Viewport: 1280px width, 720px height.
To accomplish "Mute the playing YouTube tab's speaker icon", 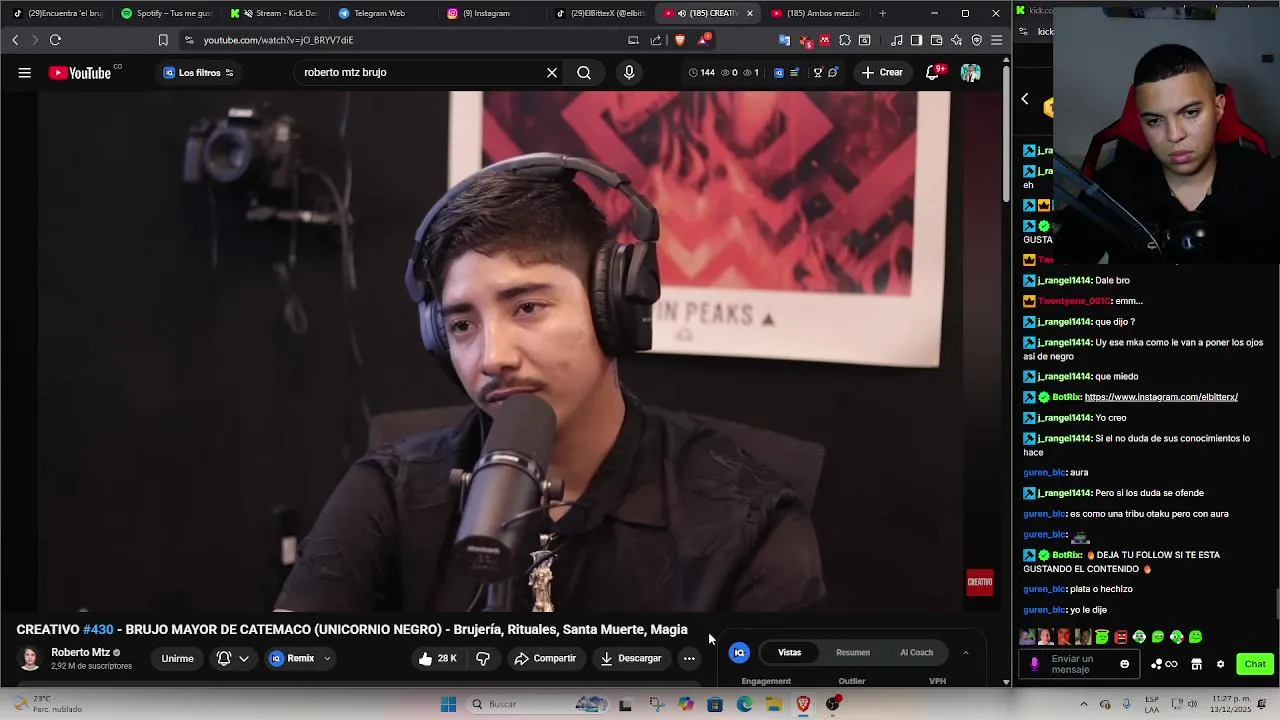I will point(681,13).
